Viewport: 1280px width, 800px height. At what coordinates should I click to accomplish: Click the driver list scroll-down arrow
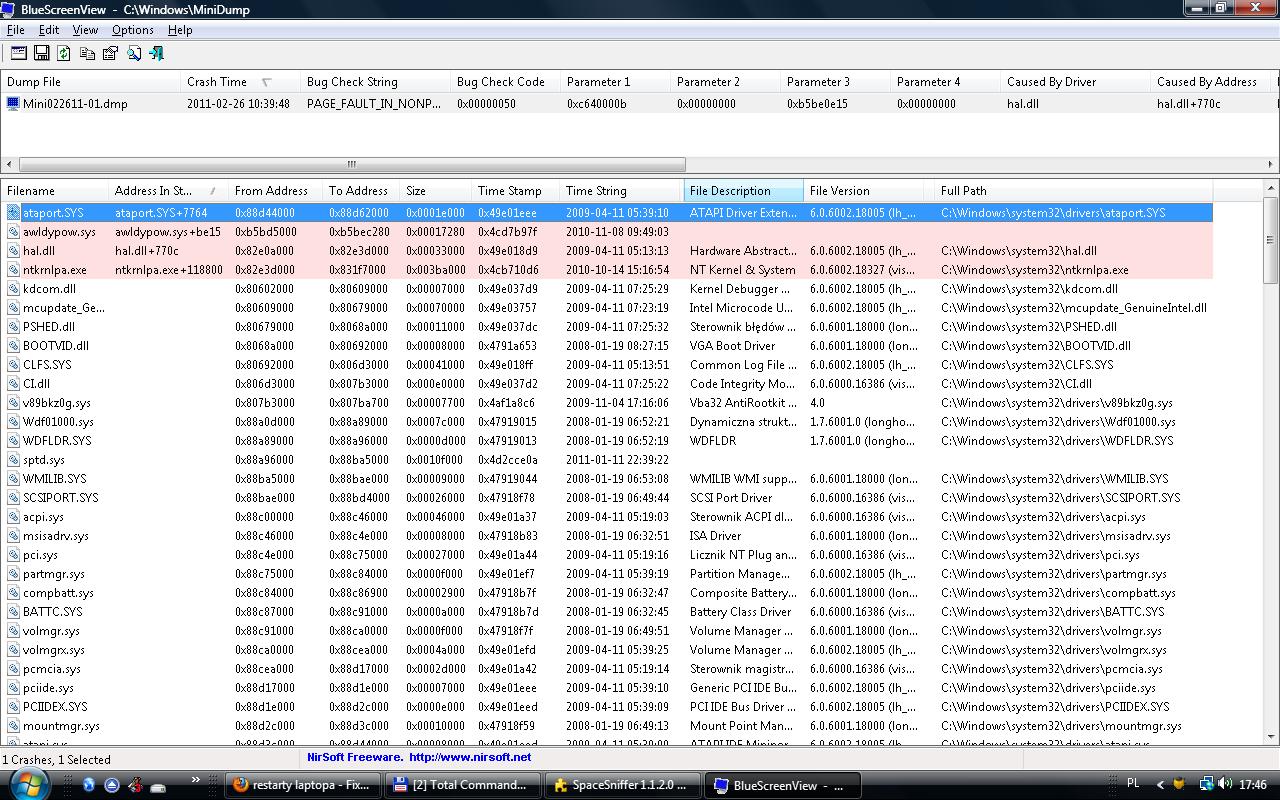coord(1271,736)
